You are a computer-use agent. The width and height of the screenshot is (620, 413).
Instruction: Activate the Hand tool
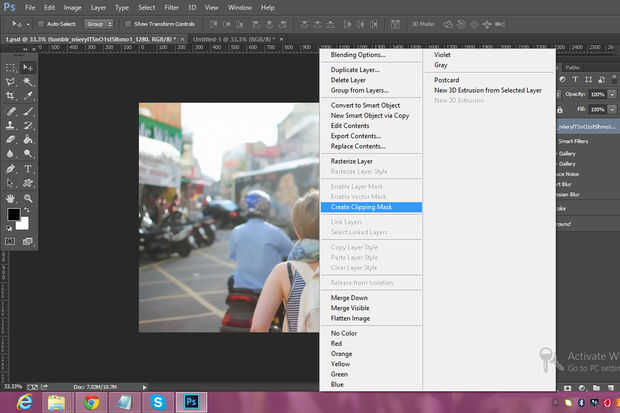pyautogui.click(x=11, y=198)
